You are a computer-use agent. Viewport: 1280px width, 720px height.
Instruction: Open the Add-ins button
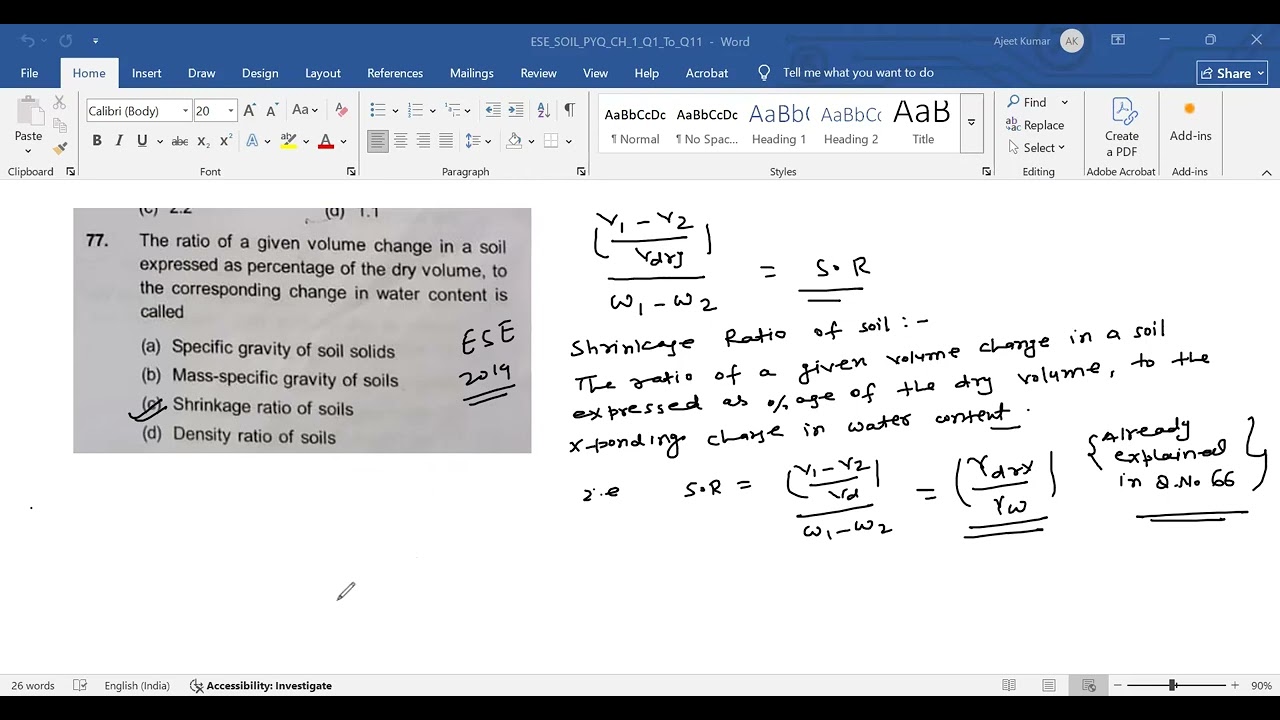1190,122
